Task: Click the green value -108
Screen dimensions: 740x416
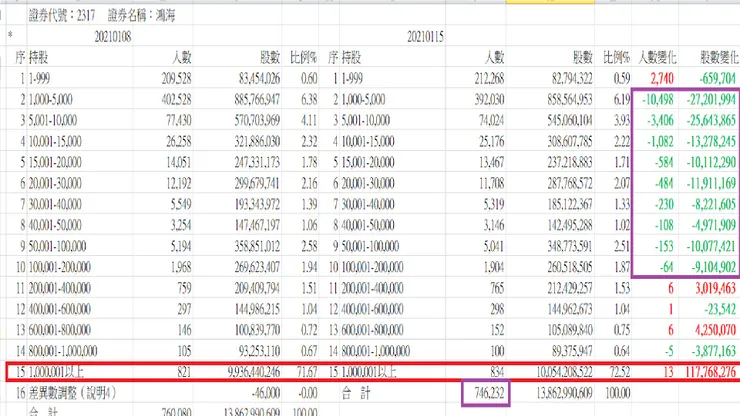Action: [x=664, y=225]
